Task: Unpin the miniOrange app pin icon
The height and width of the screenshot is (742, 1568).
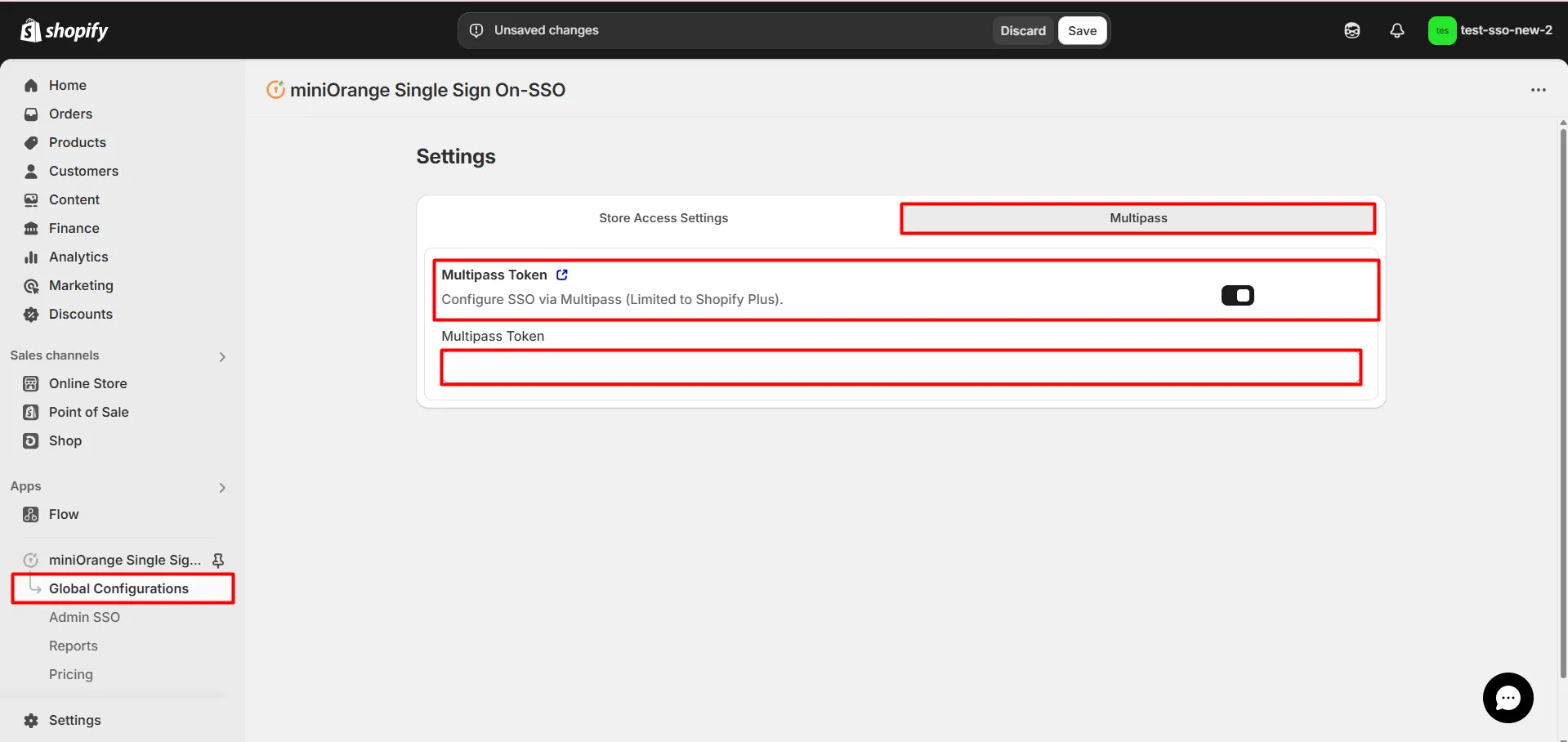Action: [218, 560]
